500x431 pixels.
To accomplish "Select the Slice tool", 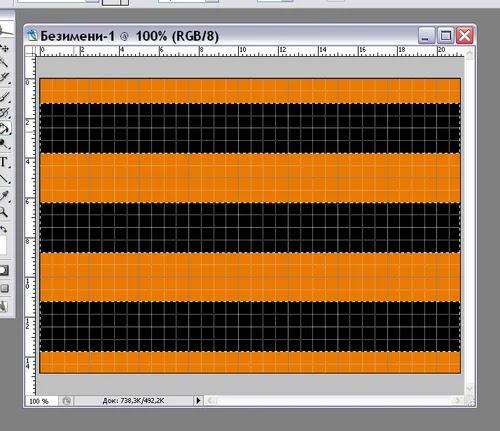I will coord(5,78).
